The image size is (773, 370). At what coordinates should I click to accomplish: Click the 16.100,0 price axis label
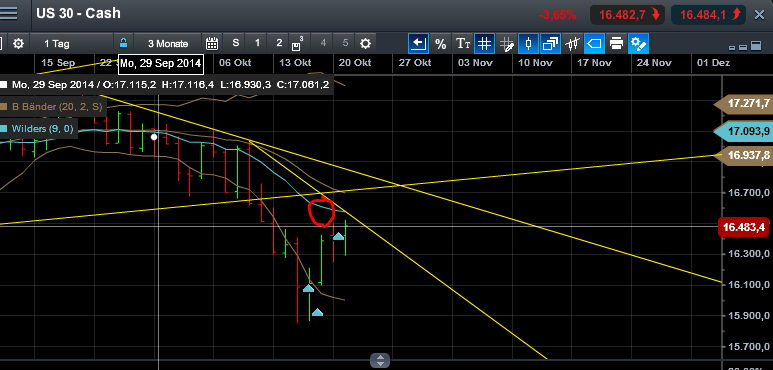click(x=749, y=285)
